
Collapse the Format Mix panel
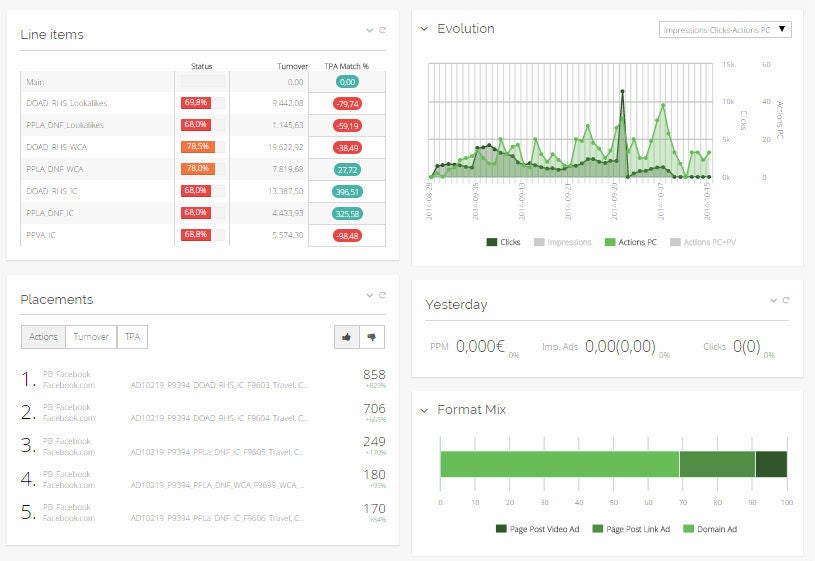click(424, 410)
